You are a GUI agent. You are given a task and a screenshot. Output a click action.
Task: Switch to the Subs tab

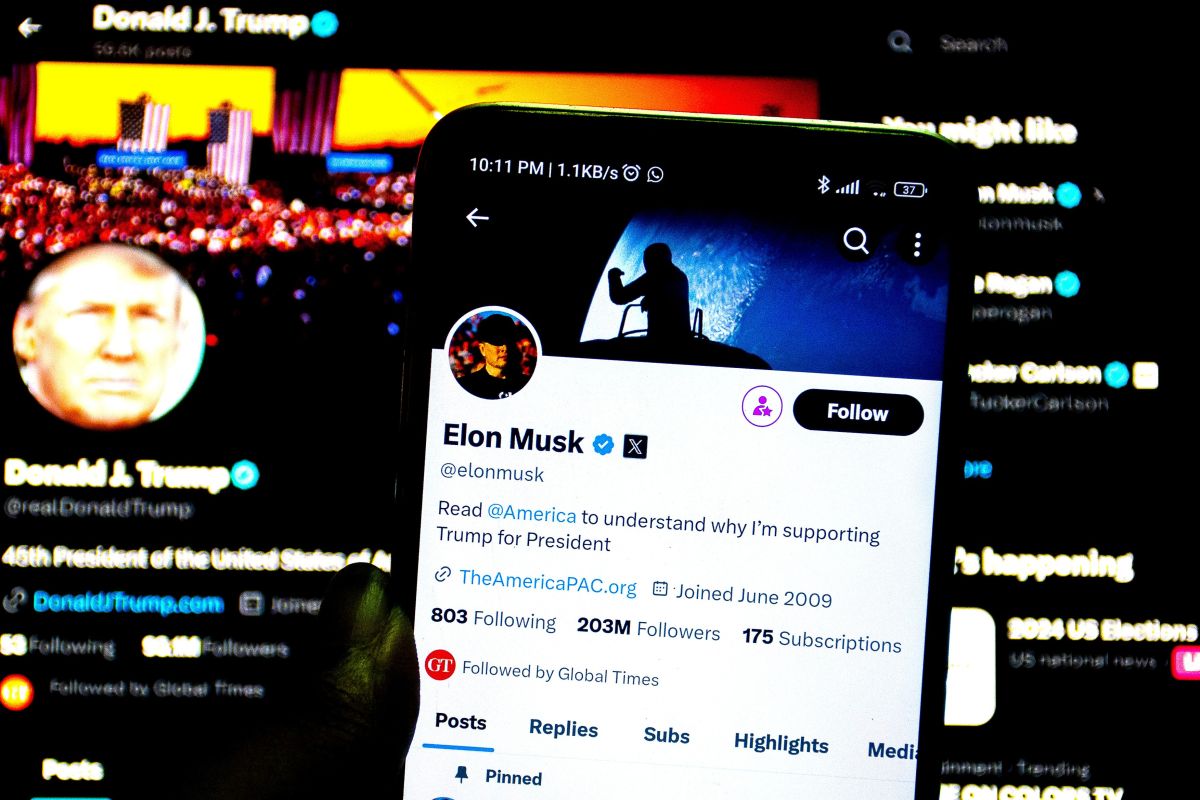(x=667, y=736)
